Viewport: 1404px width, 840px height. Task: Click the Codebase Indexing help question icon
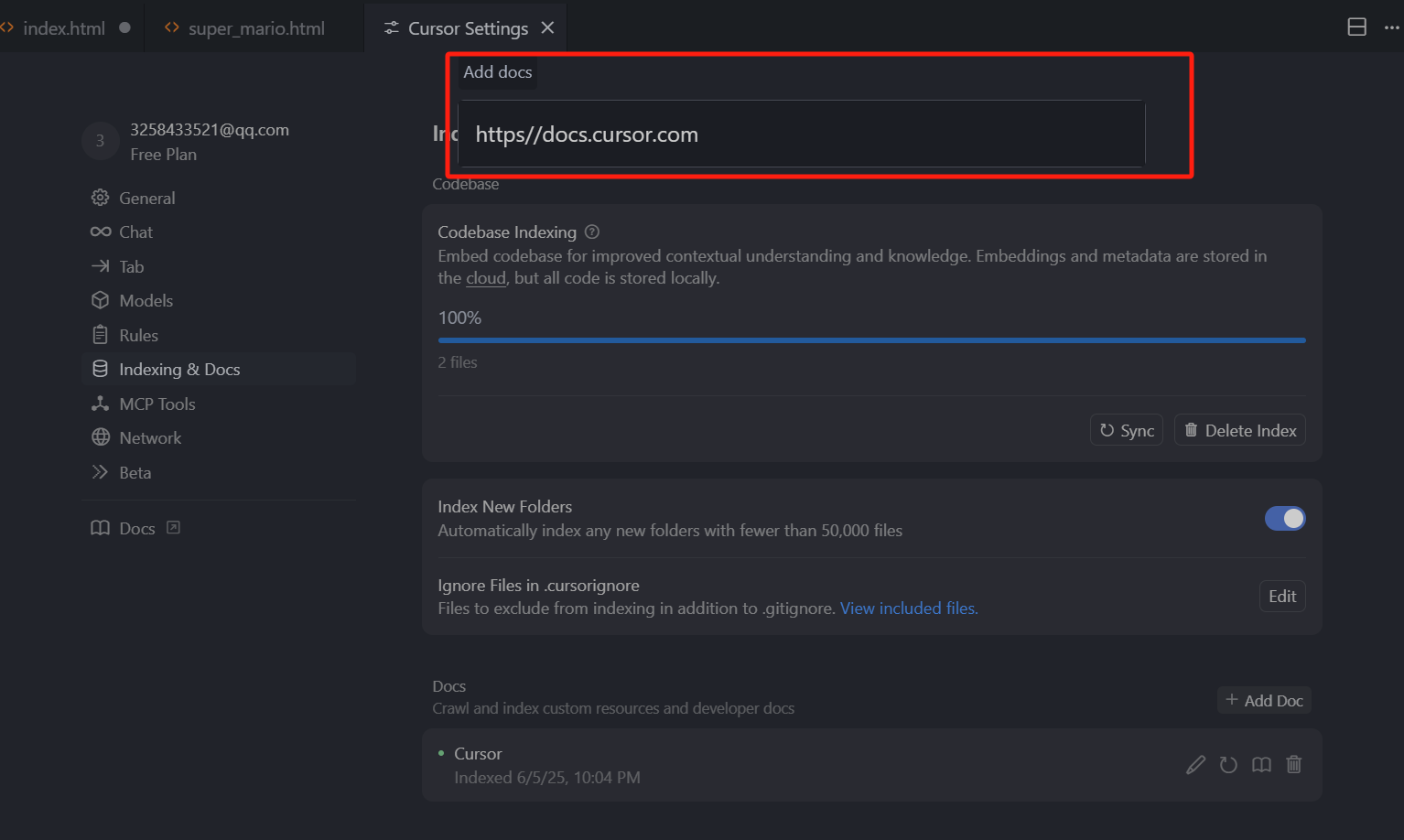pos(592,232)
